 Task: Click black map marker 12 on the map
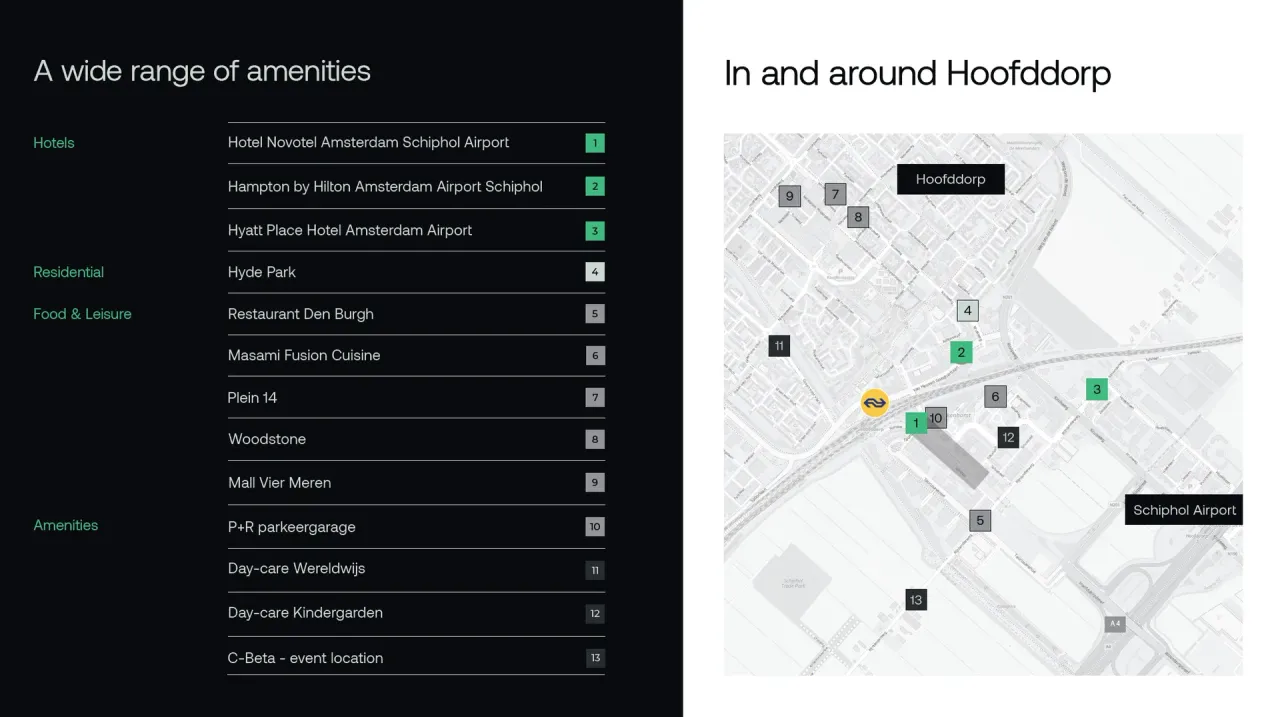point(1008,437)
